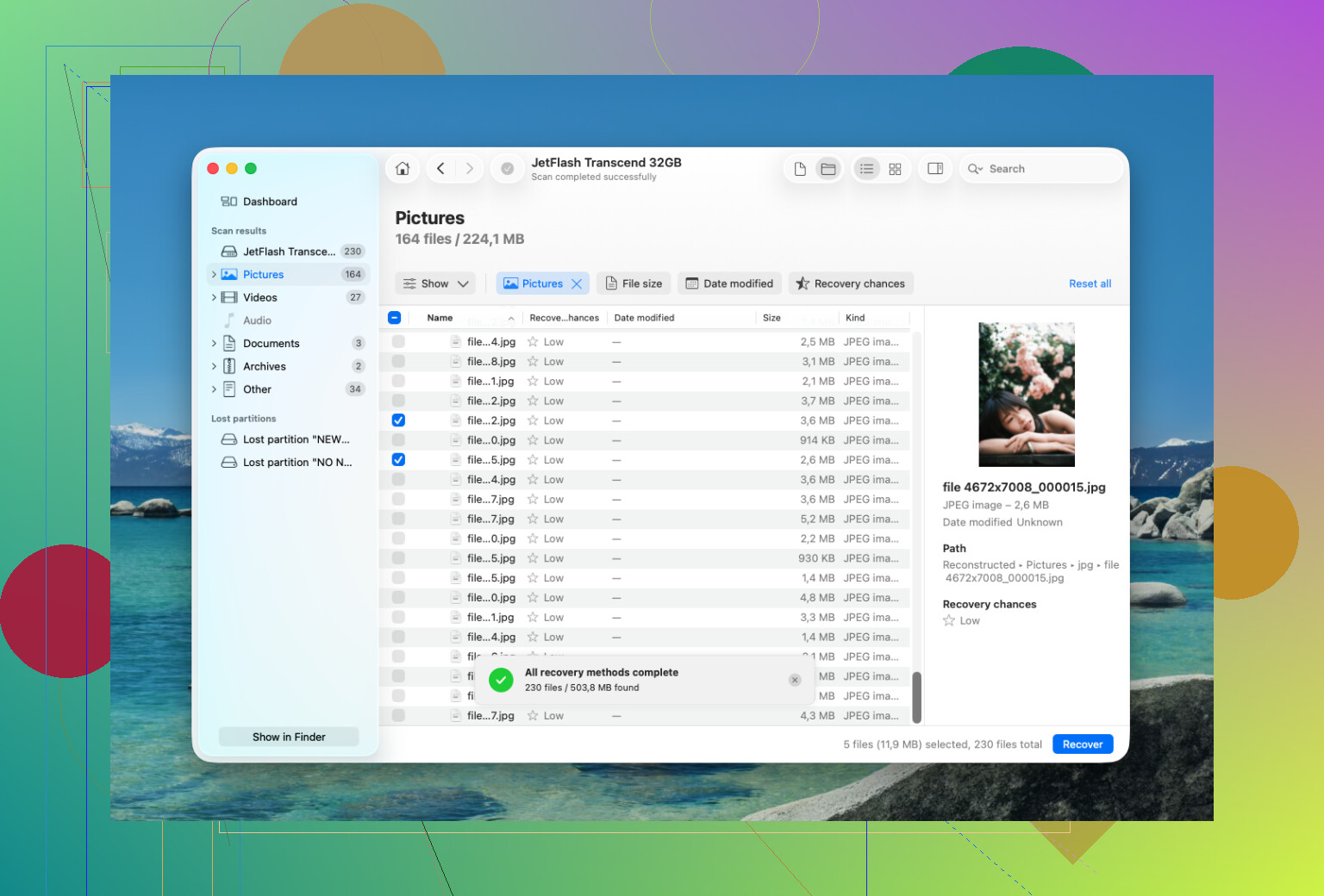Uncheck the checked file...5.jpg row

(x=398, y=460)
